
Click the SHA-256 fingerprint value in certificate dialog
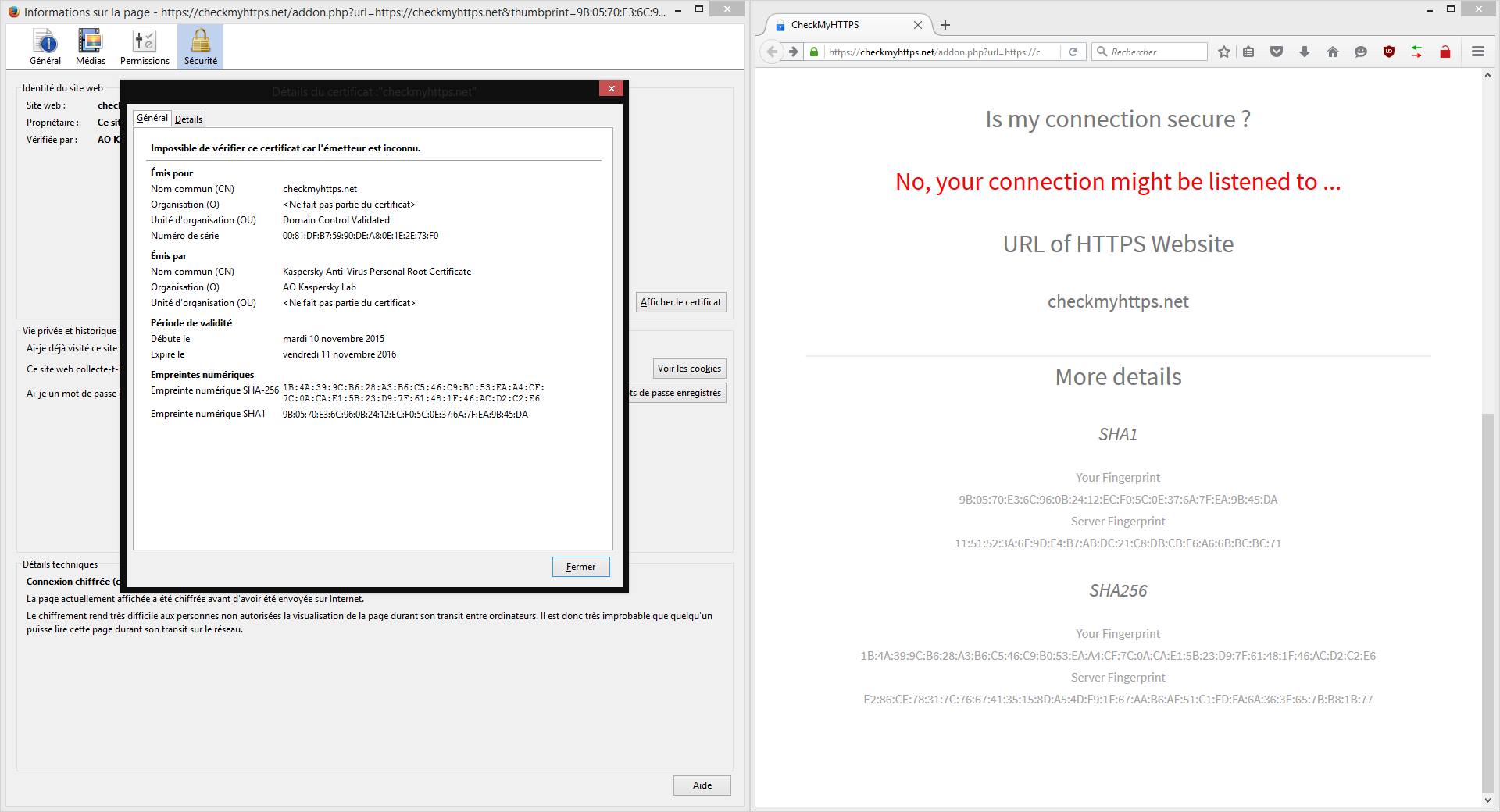(413, 393)
